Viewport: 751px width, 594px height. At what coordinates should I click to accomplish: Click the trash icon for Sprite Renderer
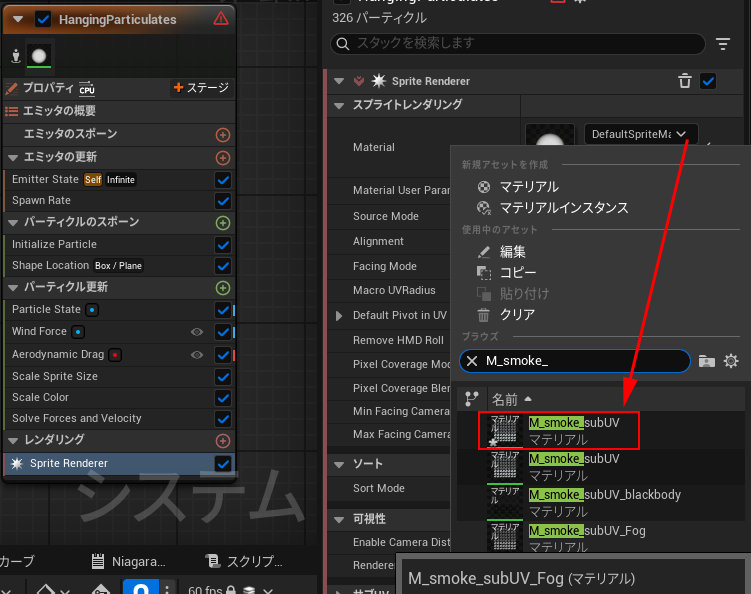(x=685, y=81)
